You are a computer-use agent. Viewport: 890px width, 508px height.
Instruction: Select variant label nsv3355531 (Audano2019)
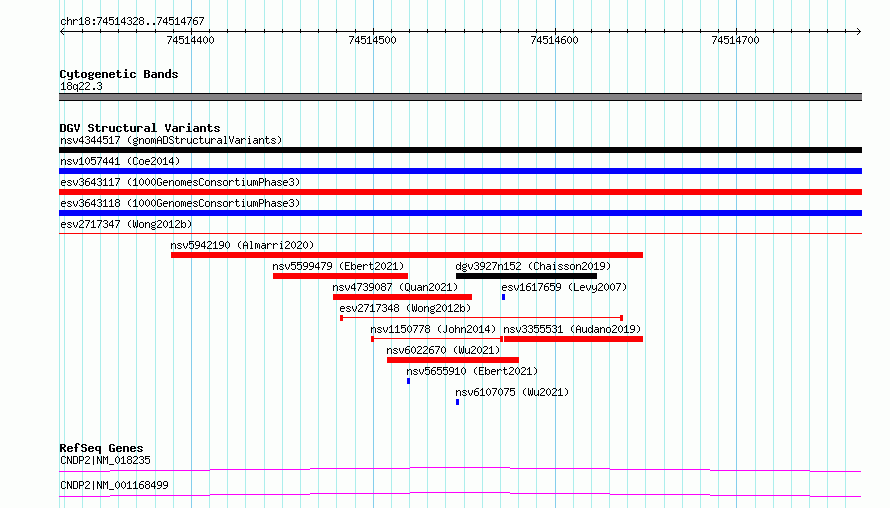coord(572,329)
